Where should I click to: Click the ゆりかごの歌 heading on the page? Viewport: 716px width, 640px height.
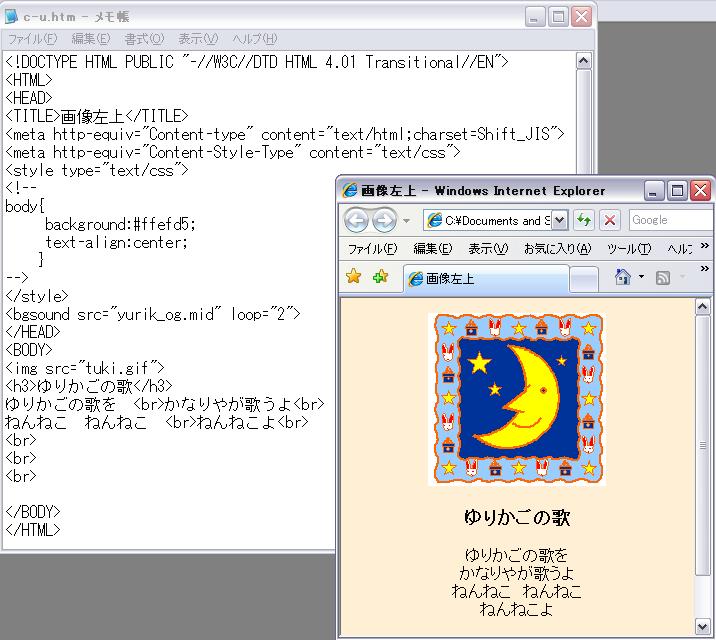pyautogui.click(x=517, y=518)
